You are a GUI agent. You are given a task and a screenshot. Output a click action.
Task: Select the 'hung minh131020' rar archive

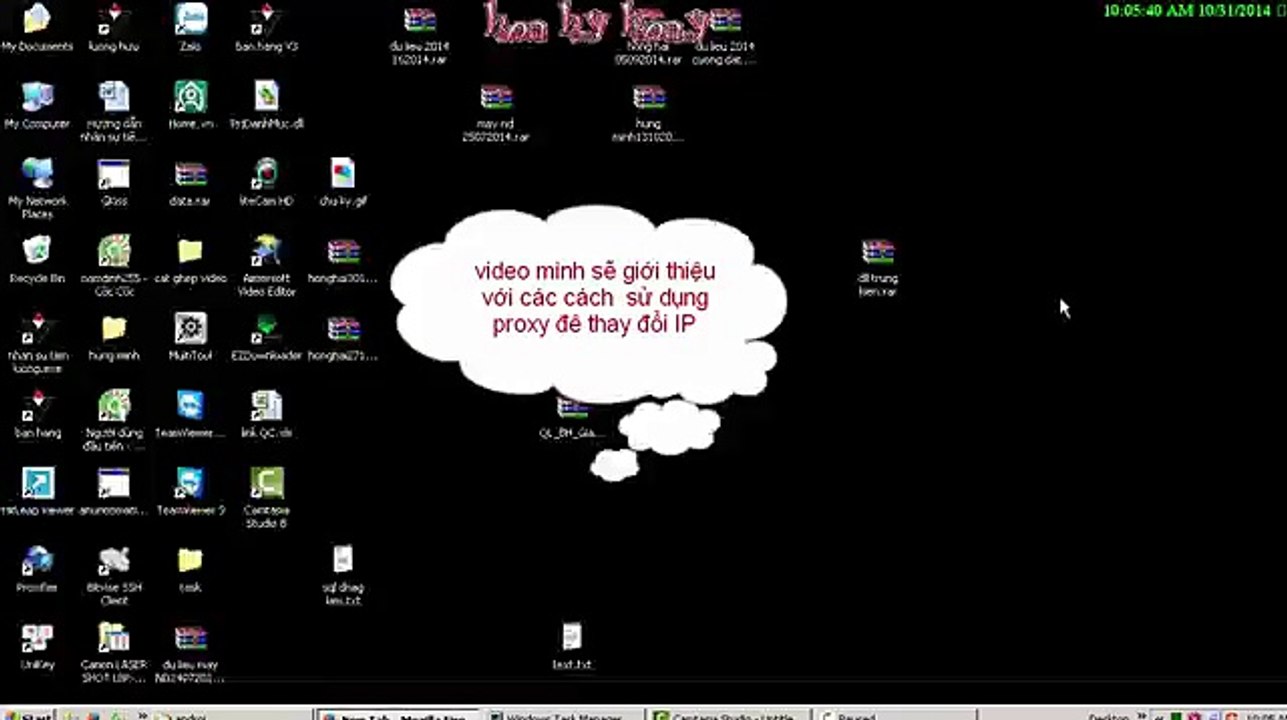click(649, 113)
